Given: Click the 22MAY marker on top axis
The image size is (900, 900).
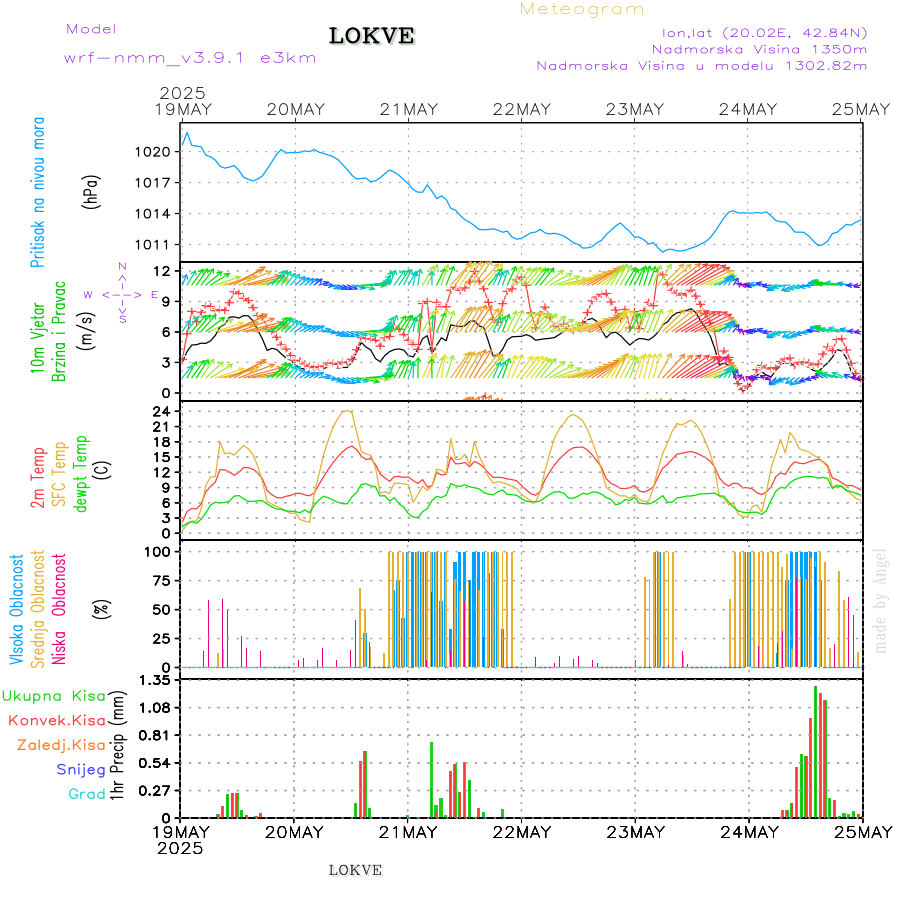Looking at the screenshot, I should pyautogui.click(x=522, y=109).
